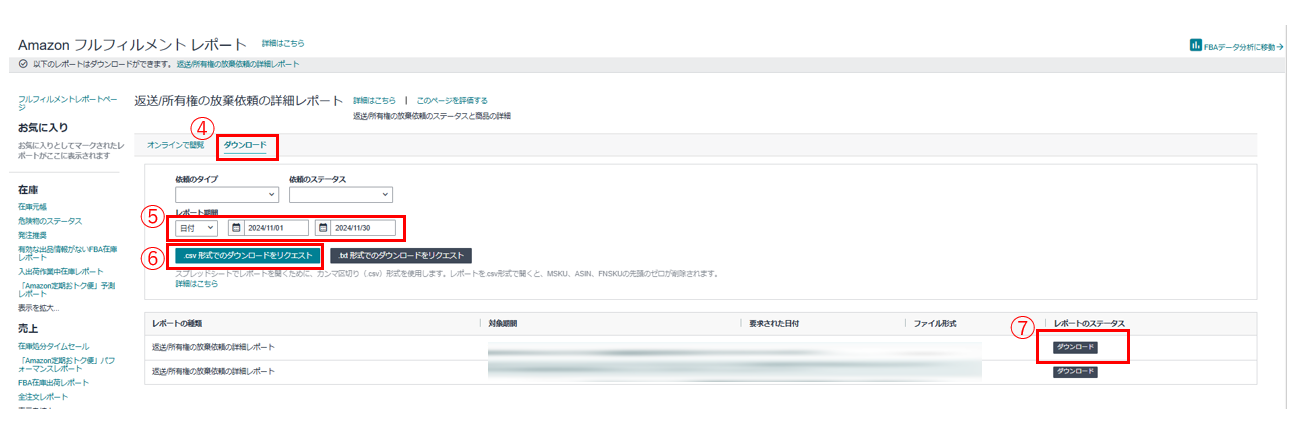The width and height of the screenshot is (1293, 424).
Task: Click ダウンロード button in first report row
Action: tap(1075, 347)
